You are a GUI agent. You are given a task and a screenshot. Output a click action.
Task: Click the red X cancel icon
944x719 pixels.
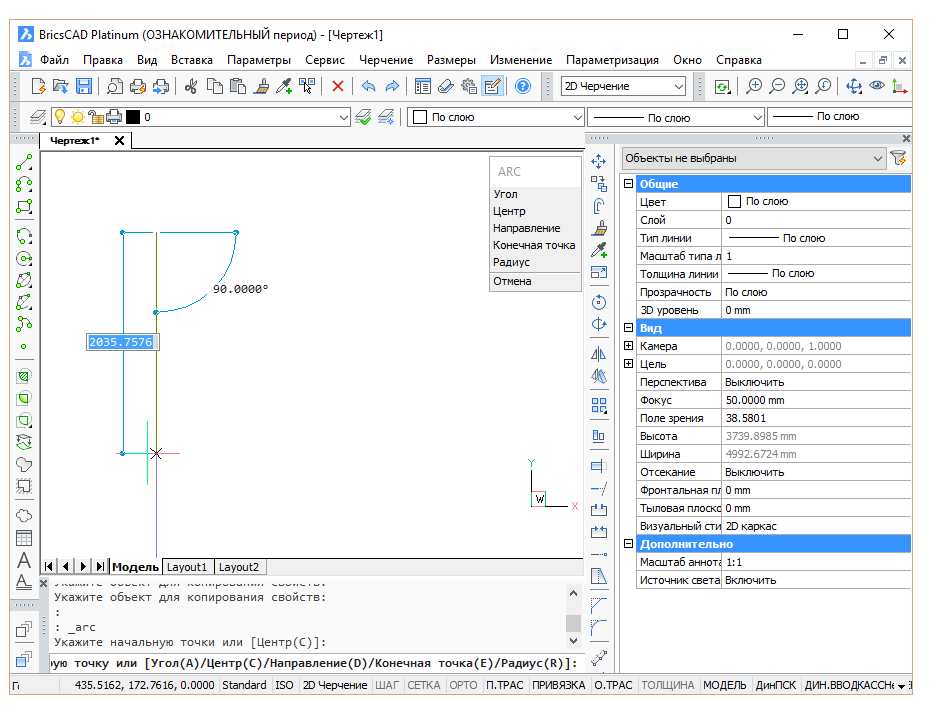point(338,86)
